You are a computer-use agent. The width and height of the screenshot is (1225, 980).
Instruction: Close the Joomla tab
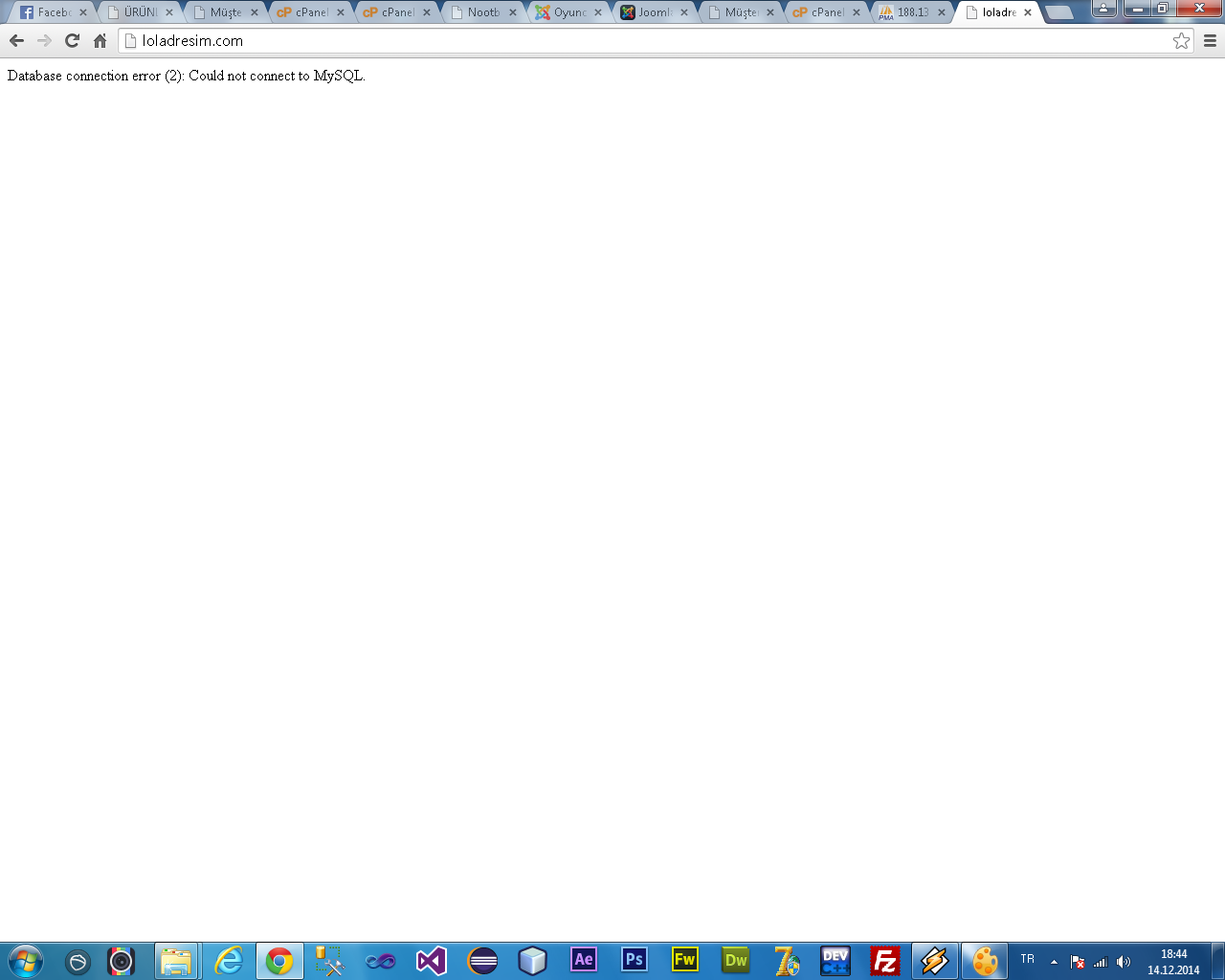click(683, 12)
